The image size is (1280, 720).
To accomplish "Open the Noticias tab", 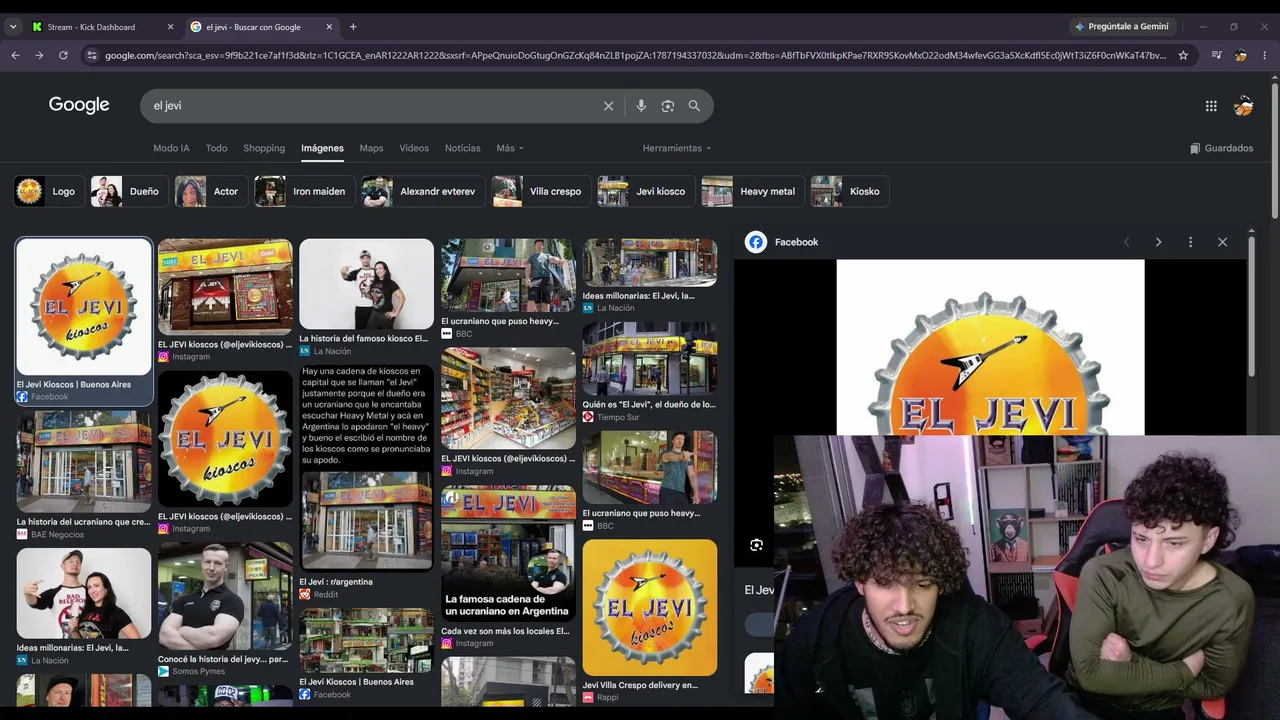I will [x=462, y=148].
